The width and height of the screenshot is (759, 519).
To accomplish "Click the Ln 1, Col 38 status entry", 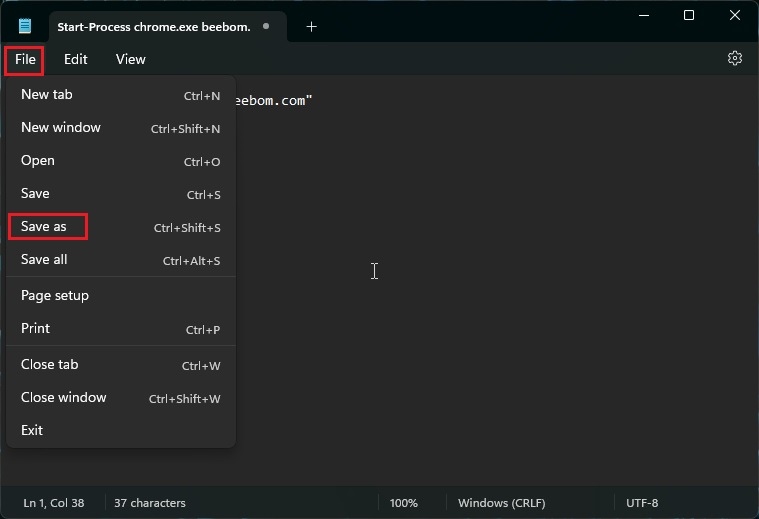I will (54, 503).
